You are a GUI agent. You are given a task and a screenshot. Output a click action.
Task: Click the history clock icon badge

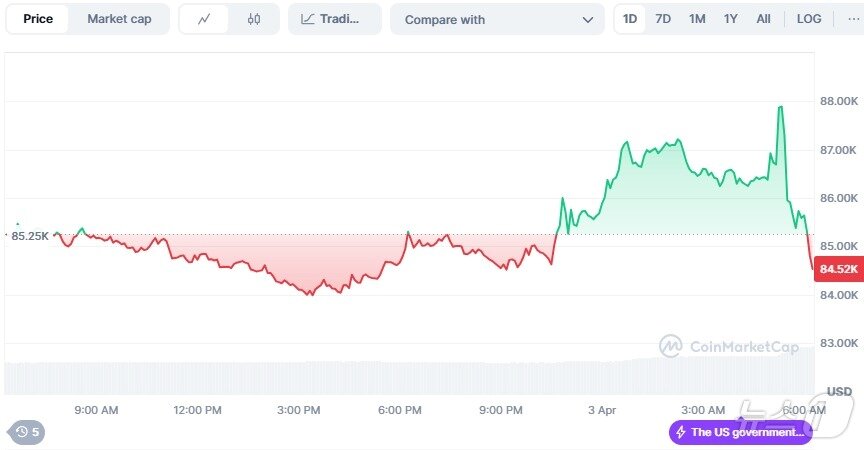coord(26,432)
